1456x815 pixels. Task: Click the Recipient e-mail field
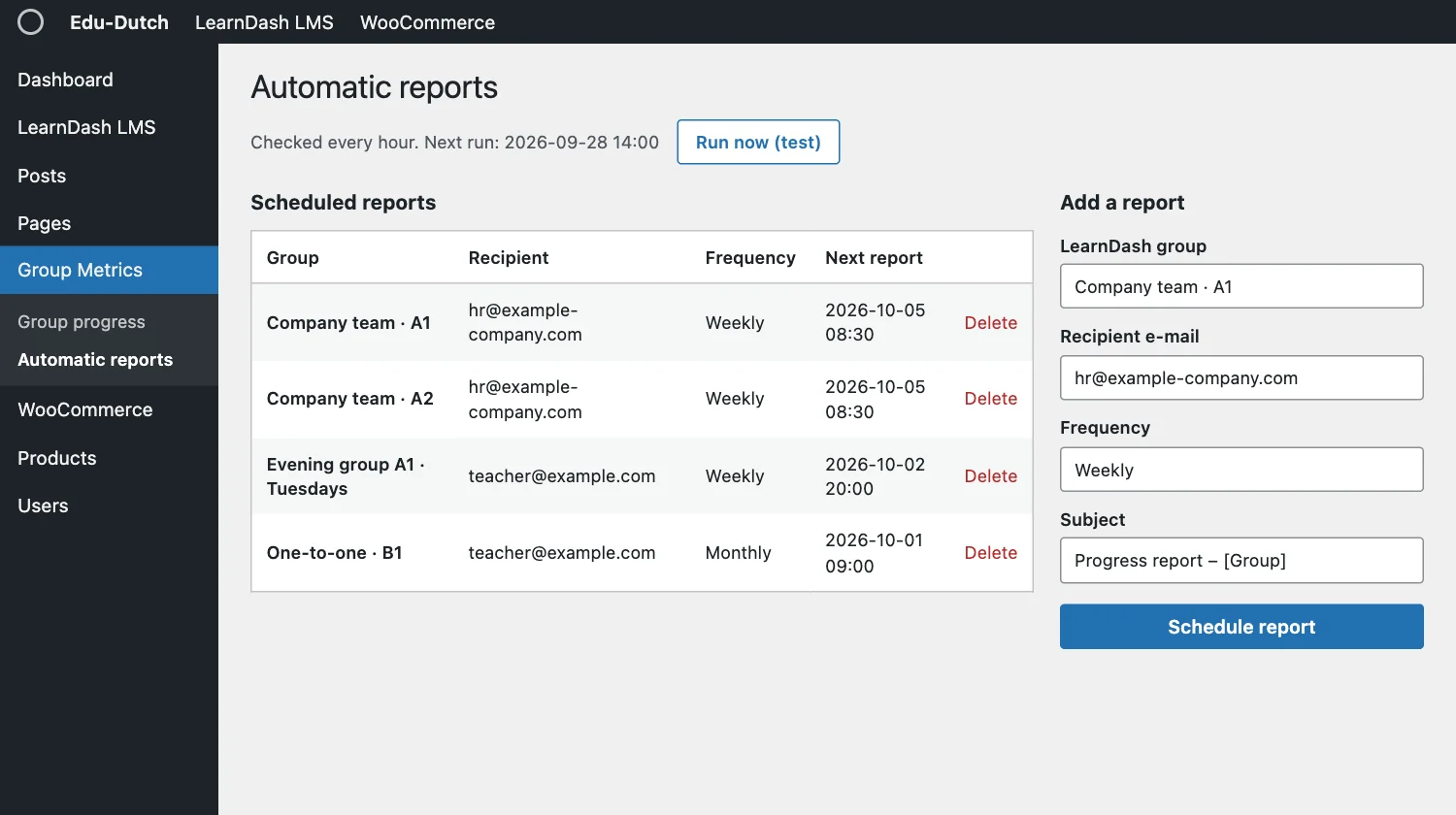click(1241, 377)
